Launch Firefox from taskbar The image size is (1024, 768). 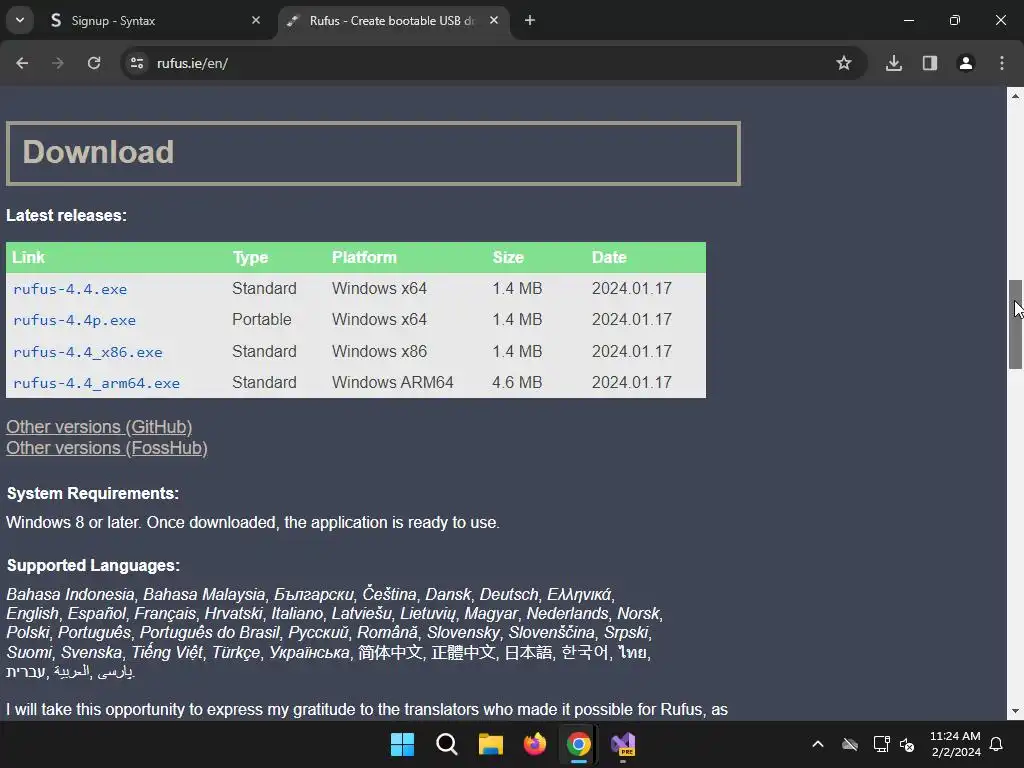click(x=535, y=744)
